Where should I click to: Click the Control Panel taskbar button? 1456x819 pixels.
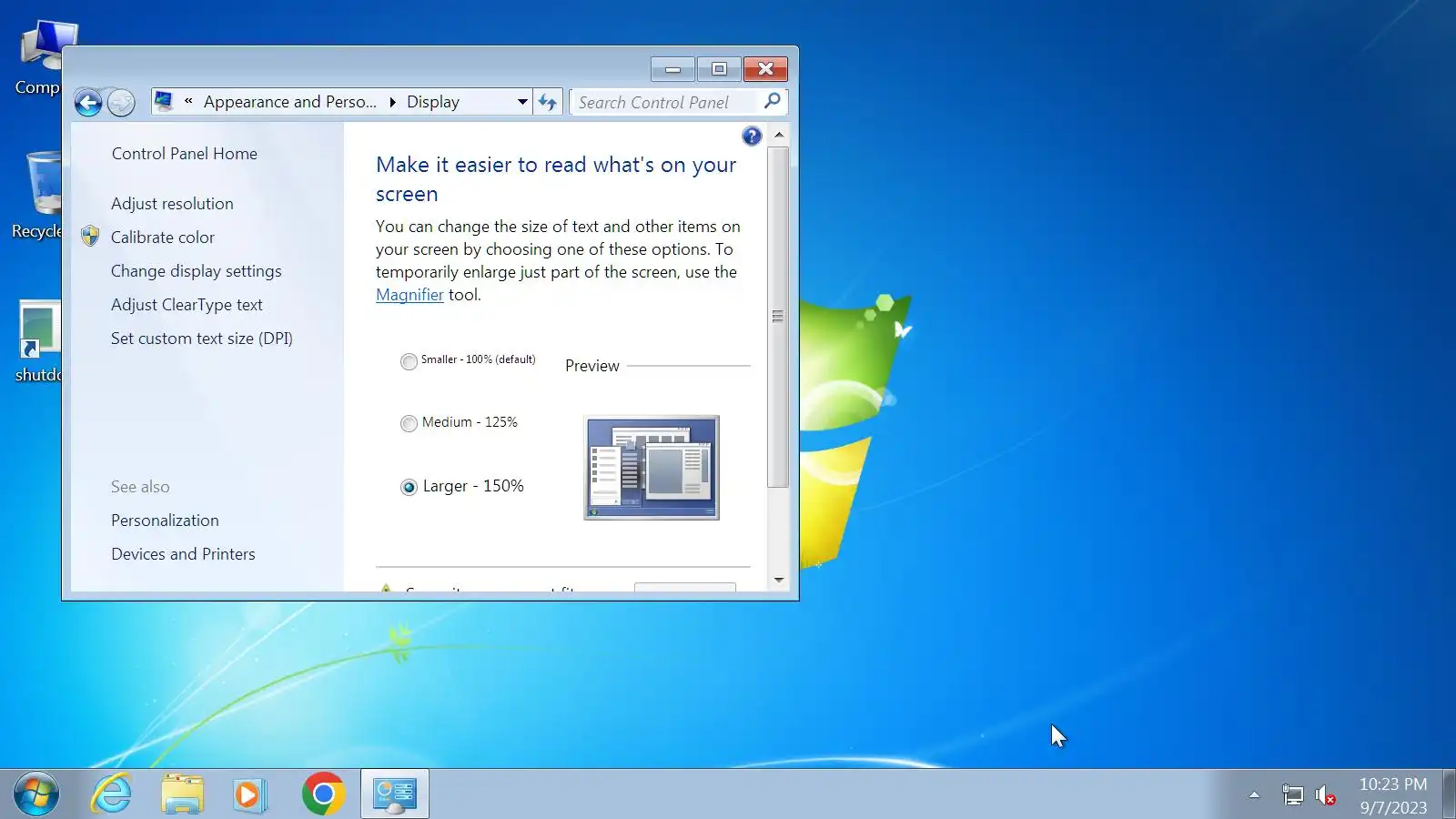tap(395, 794)
